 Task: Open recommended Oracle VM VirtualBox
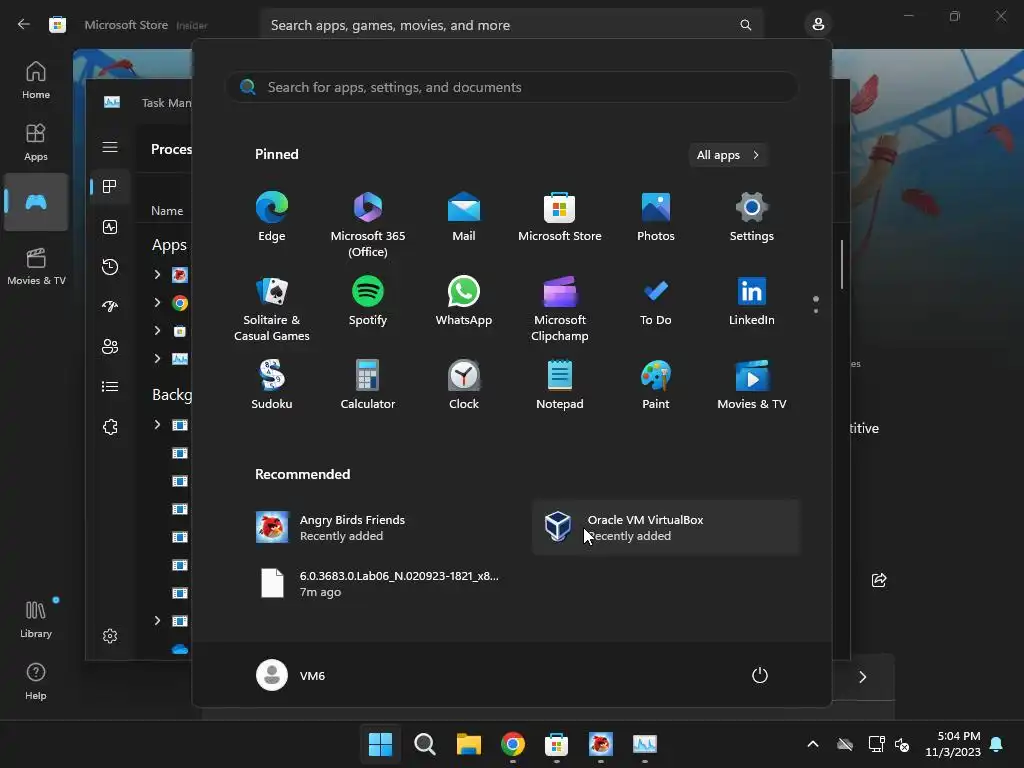pyautogui.click(x=666, y=528)
